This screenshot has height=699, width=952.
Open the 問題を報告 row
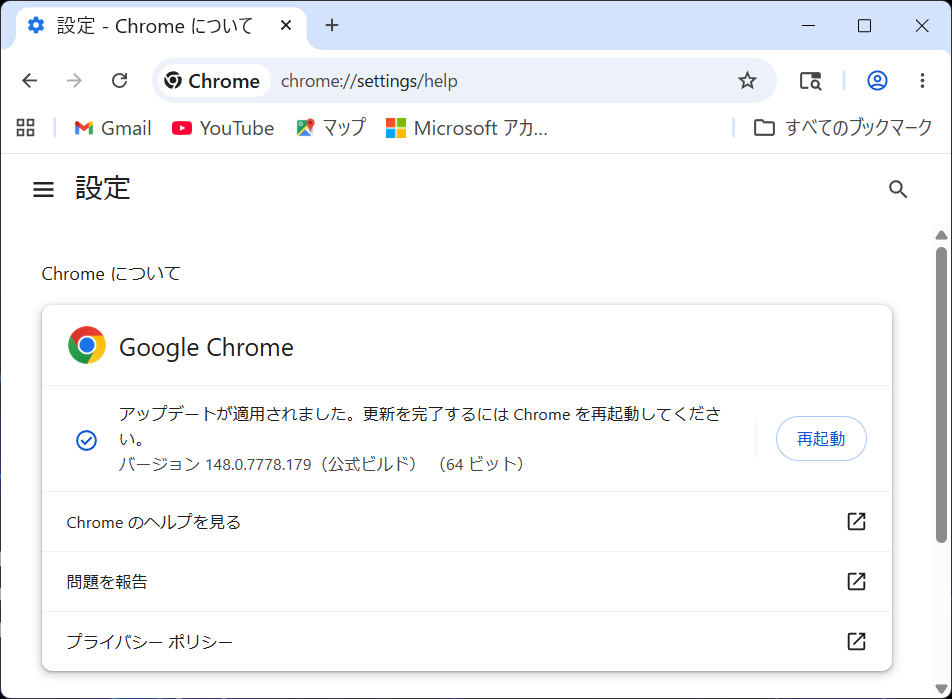tap(466, 582)
